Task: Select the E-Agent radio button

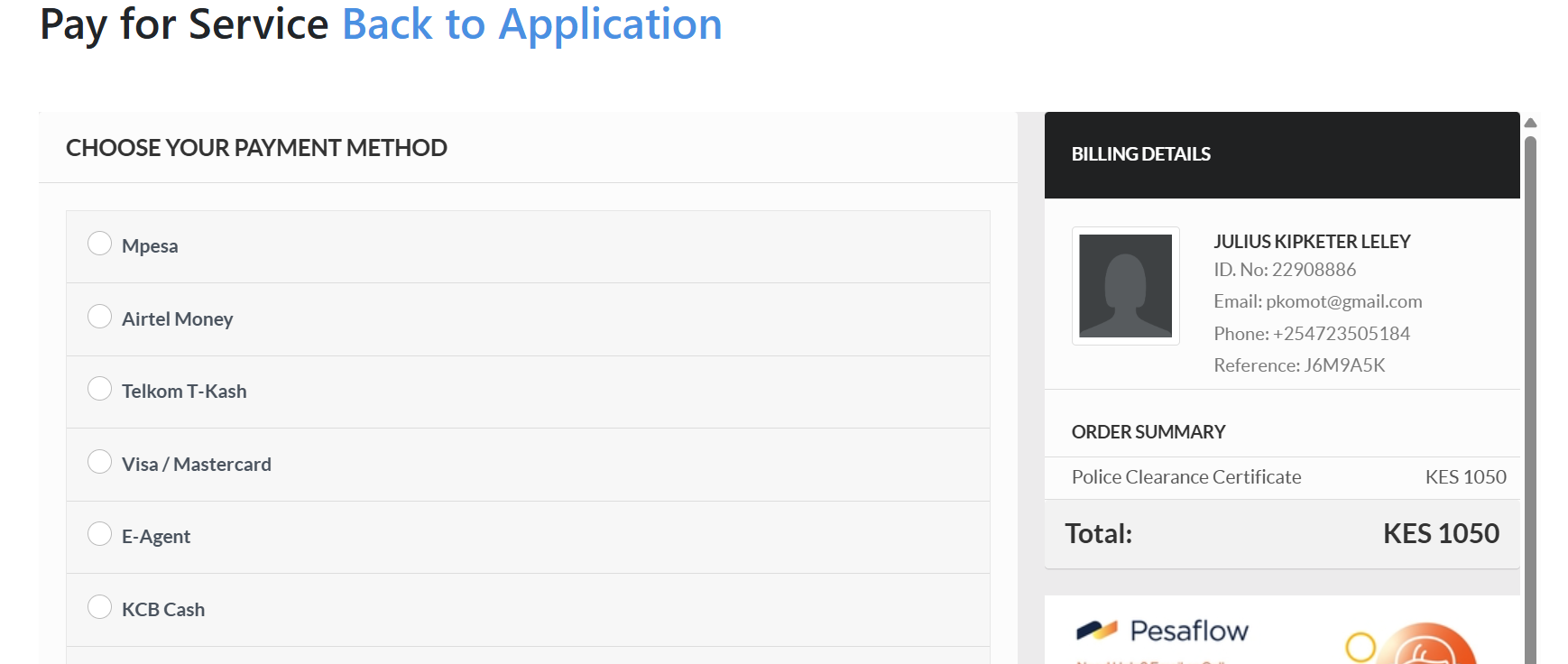Action: tap(99, 534)
